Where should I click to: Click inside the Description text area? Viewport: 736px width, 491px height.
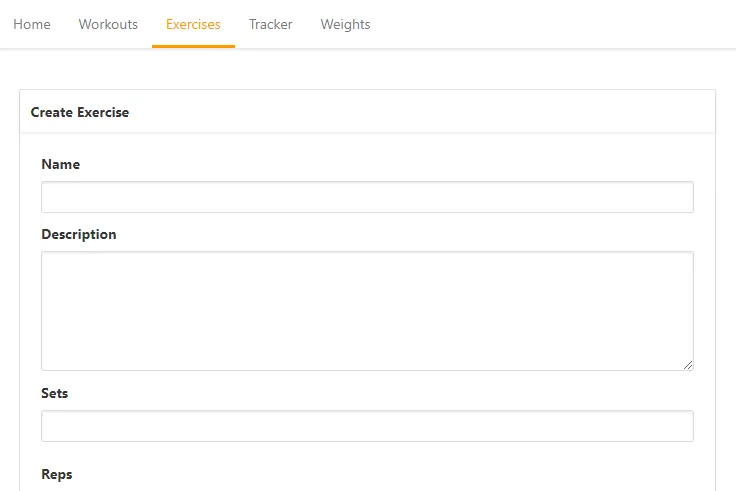367,310
